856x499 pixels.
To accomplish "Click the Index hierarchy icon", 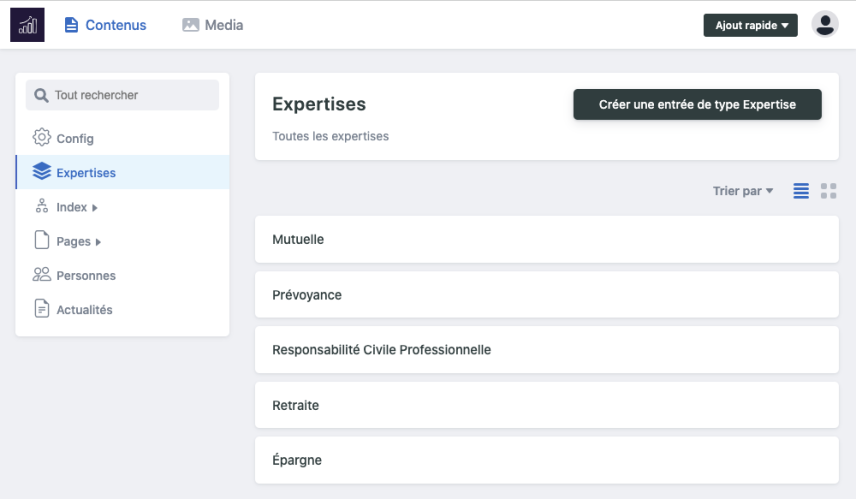I will 42,207.
